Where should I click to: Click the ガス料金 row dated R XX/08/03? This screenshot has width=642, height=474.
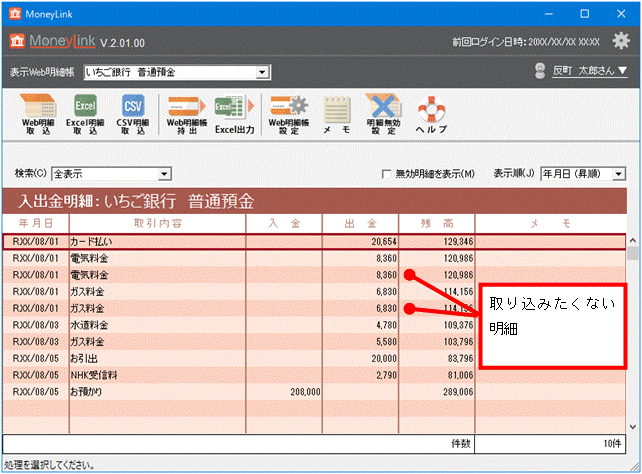pyautogui.click(x=314, y=342)
